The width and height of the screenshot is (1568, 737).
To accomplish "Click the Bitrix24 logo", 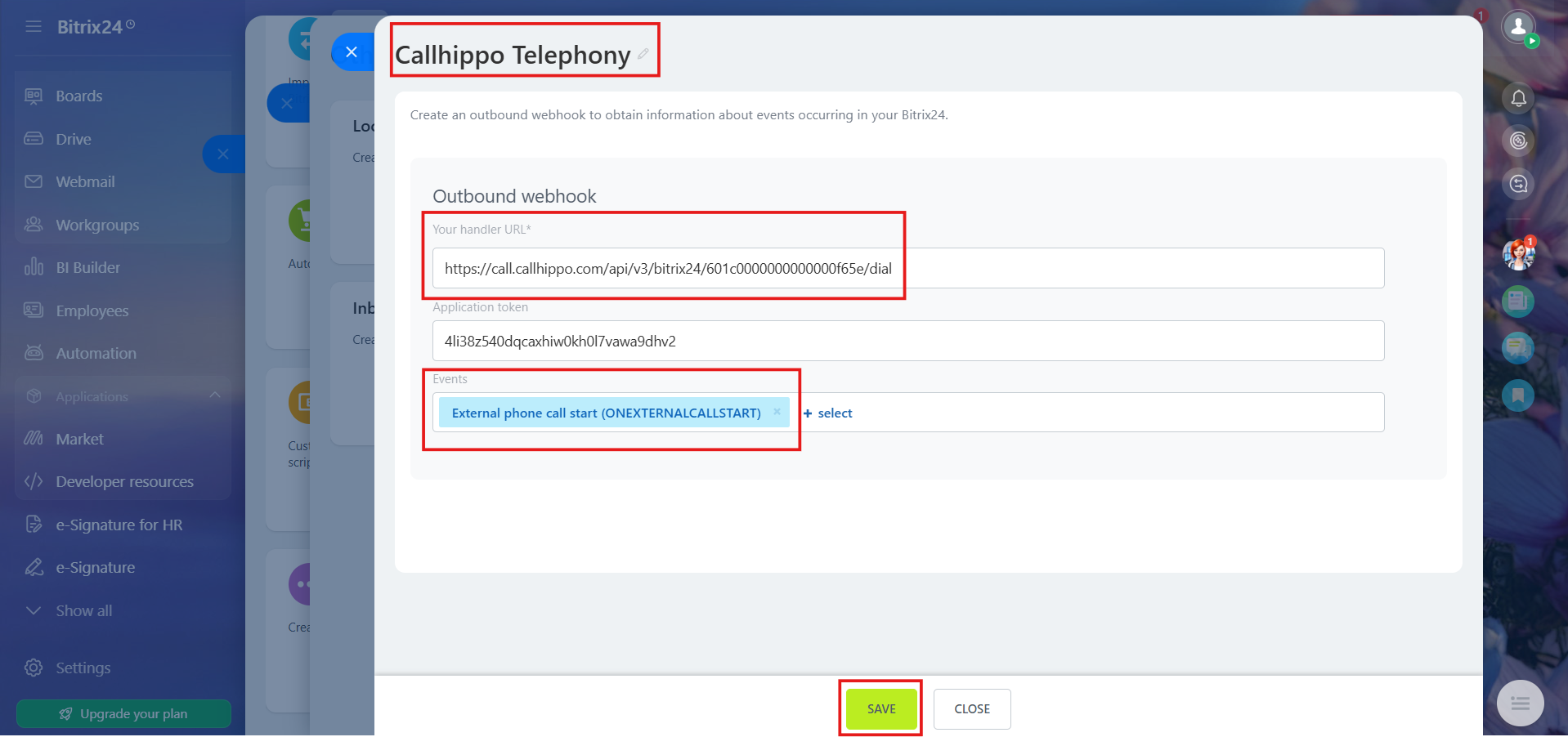I will coord(96,27).
